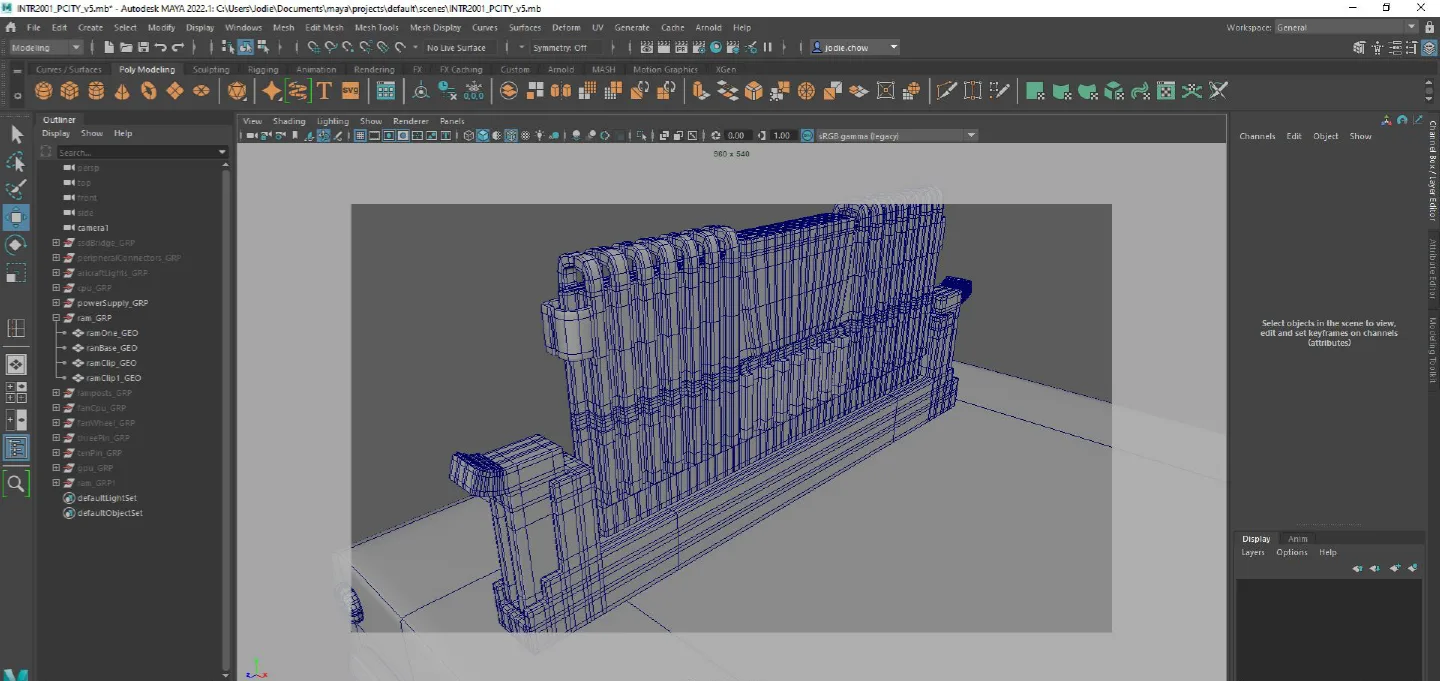Create a polygon sphere from the shelf
1440x681 pixels.
tap(43, 91)
